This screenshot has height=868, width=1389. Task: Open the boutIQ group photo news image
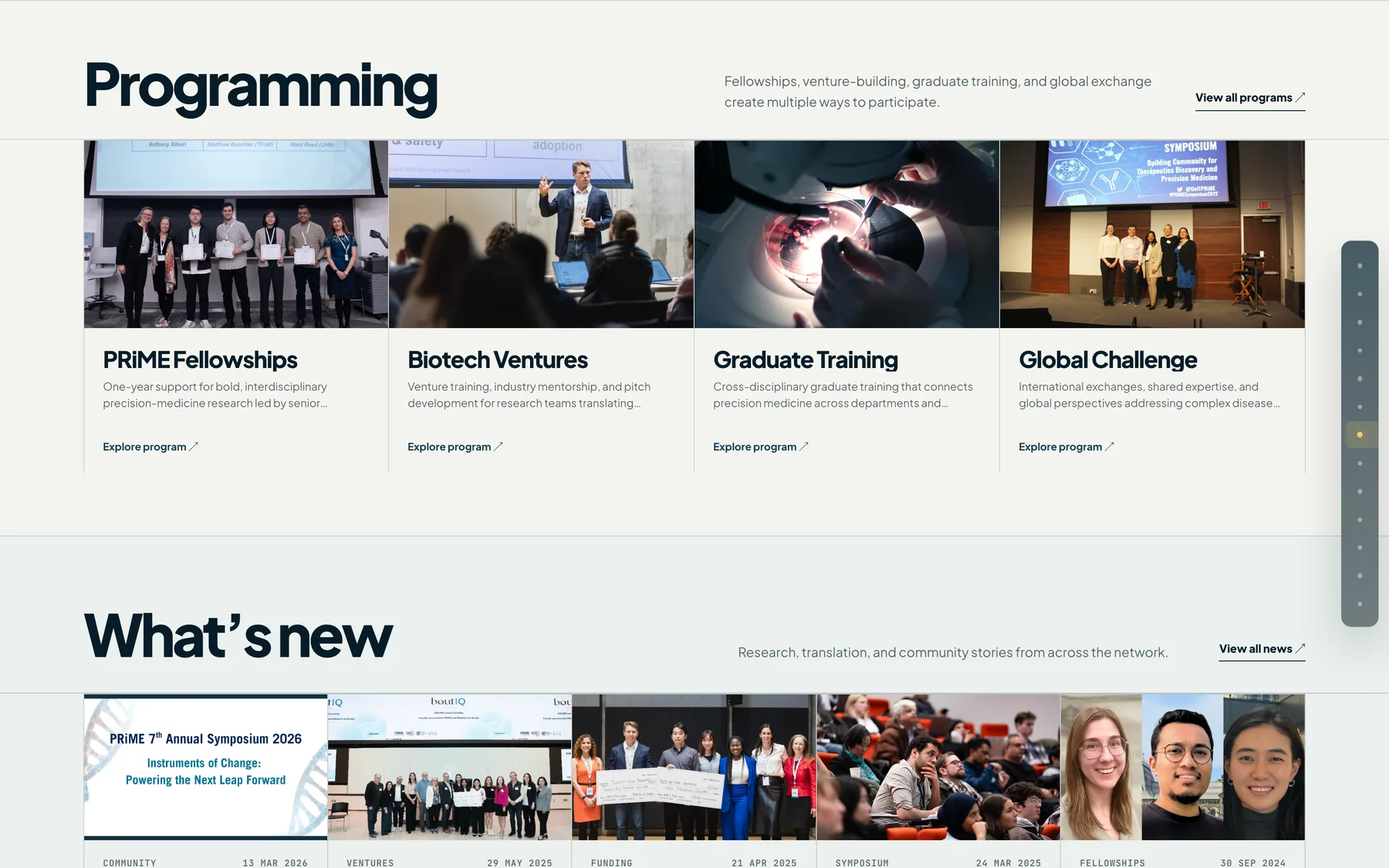450,767
